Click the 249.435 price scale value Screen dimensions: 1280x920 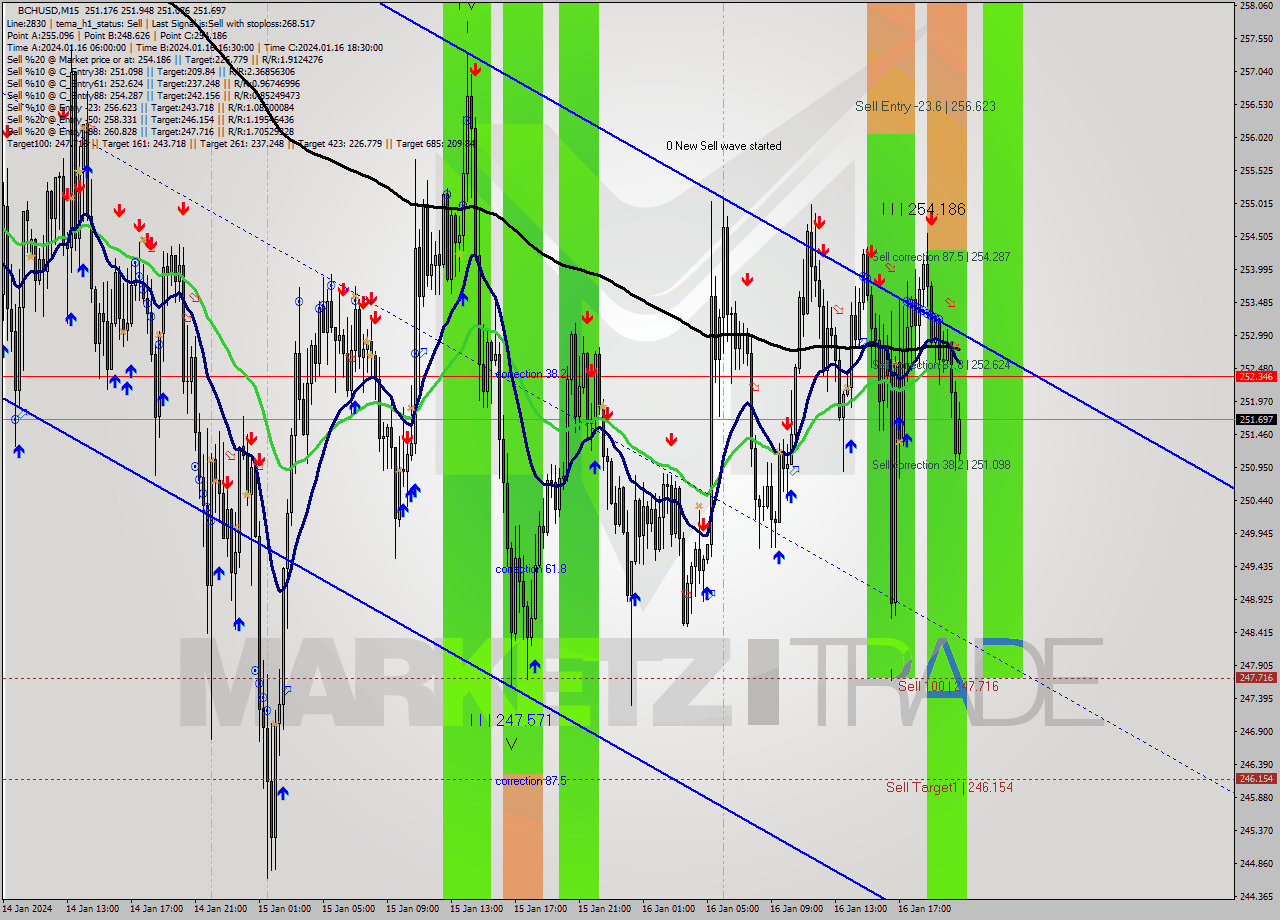click(x=1256, y=567)
